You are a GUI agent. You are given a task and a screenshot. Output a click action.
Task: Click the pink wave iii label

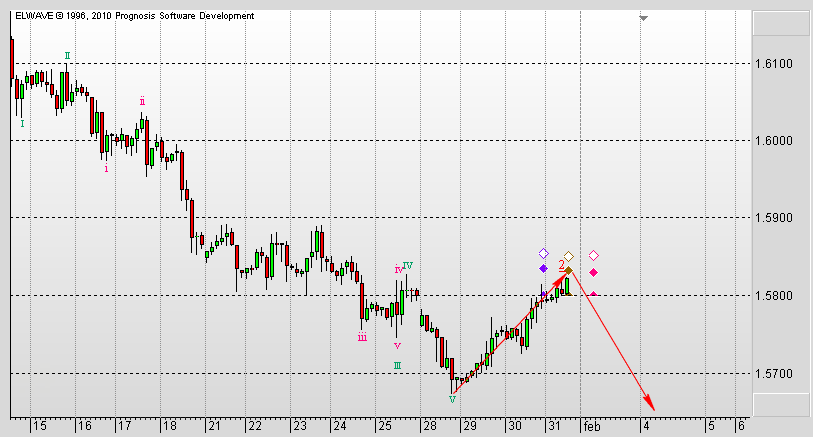click(362, 337)
